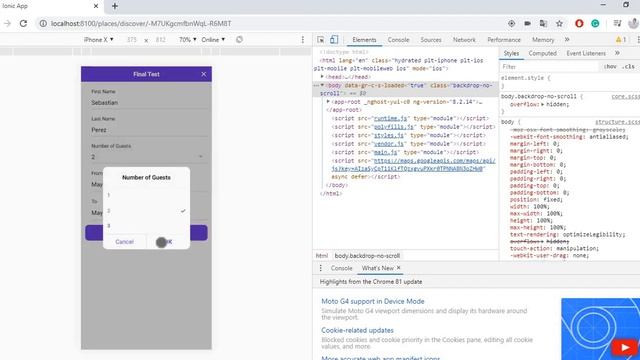The image size is (640, 360).
Task: Open the Cookie-related updates link
Action: pos(357,330)
